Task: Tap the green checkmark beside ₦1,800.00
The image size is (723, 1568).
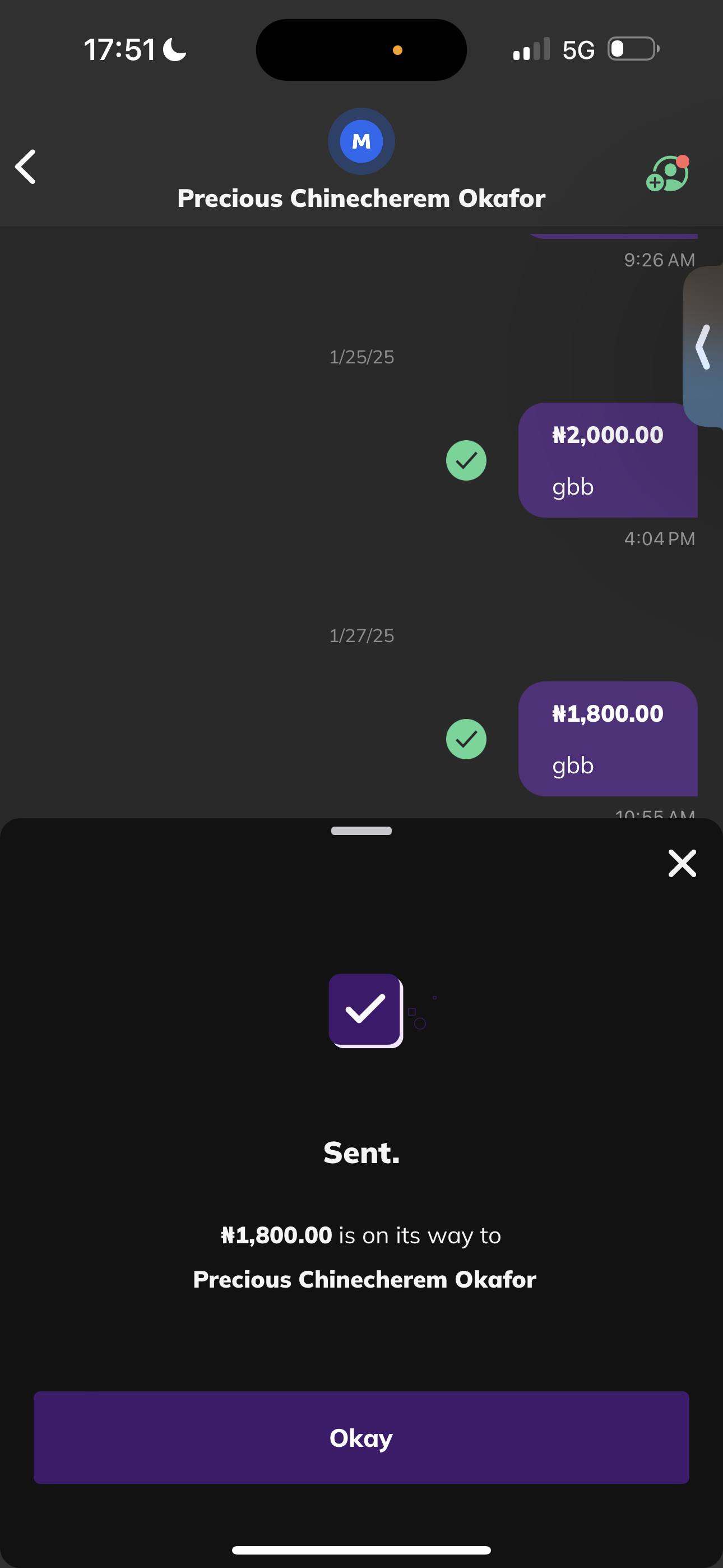Action: pyautogui.click(x=466, y=739)
